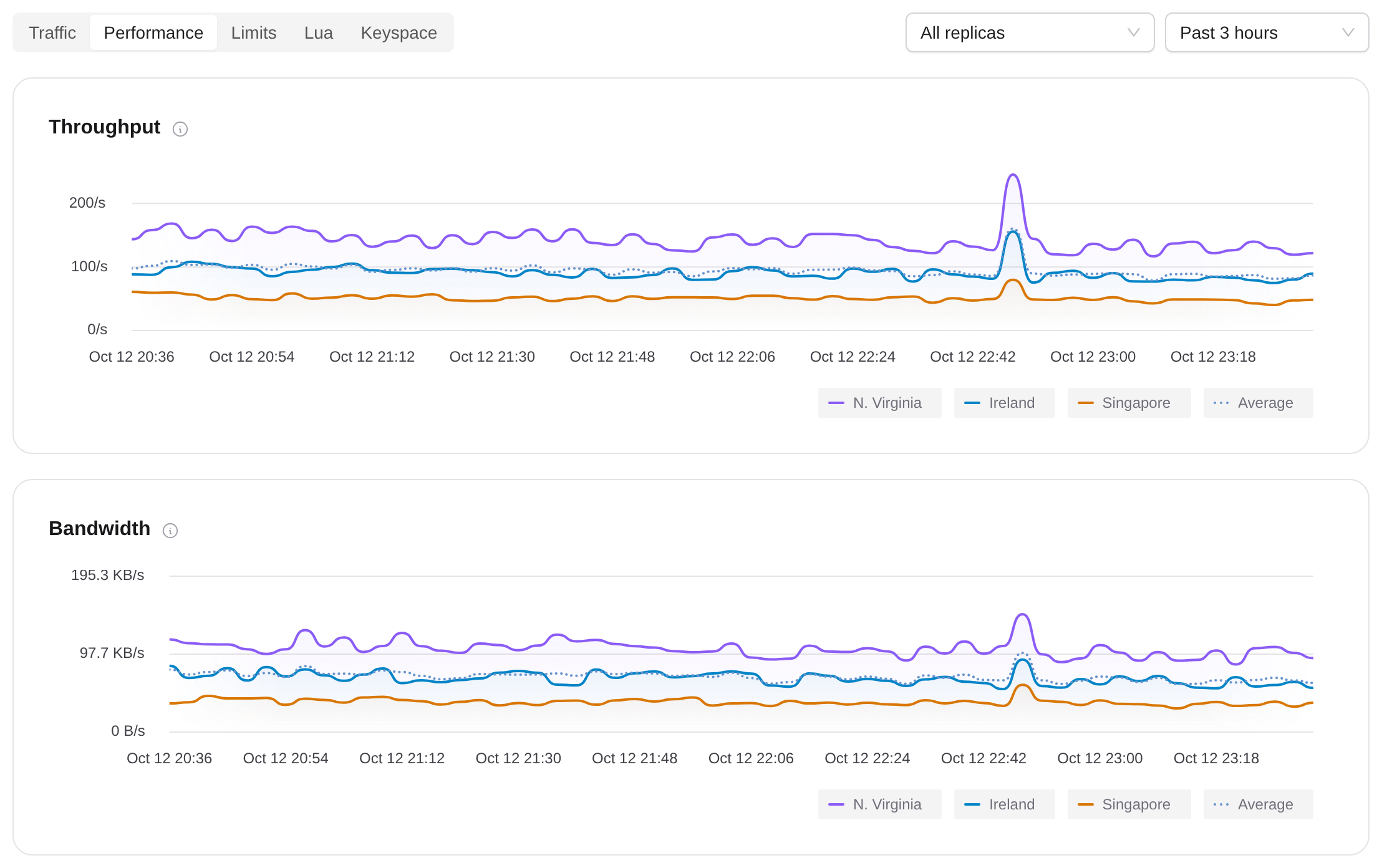
Task: Click Oct 12 22:42 label under Throughput chart
Action: tap(972, 357)
